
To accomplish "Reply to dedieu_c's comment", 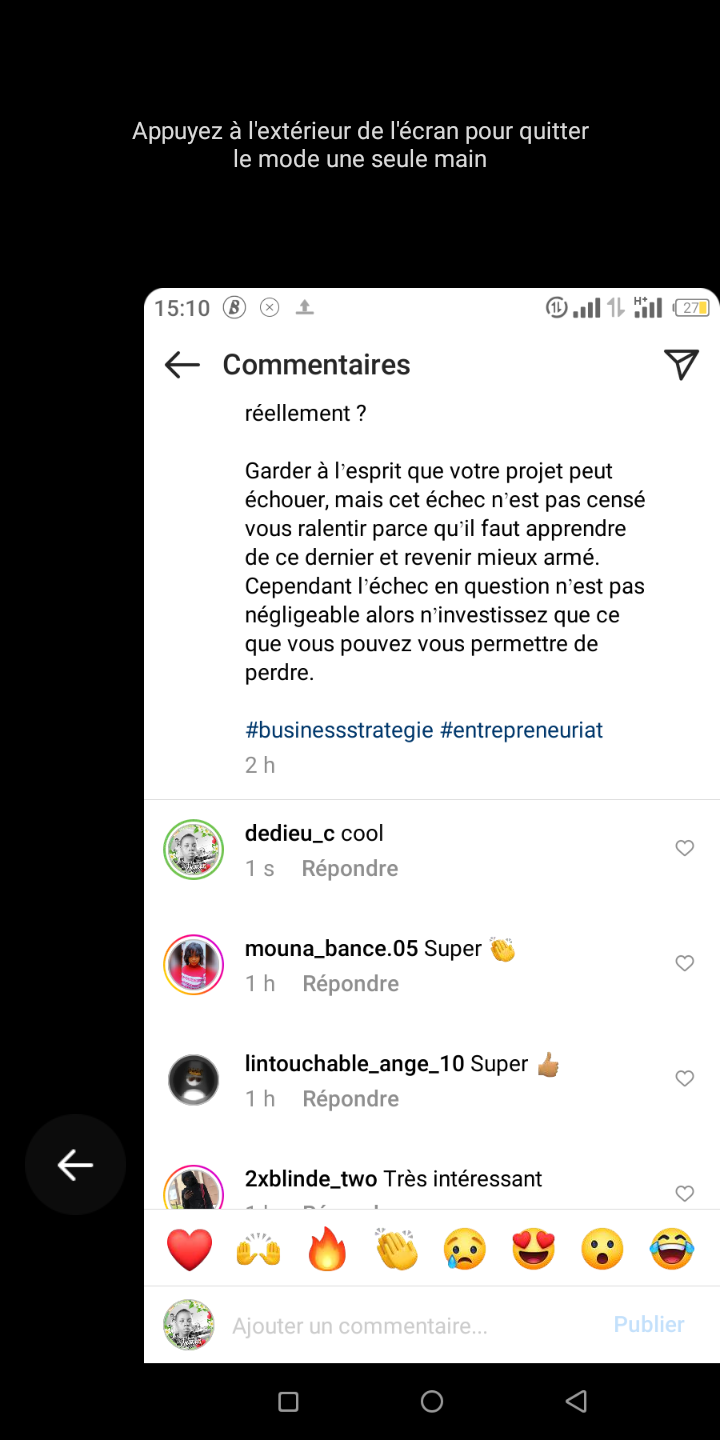I will tap(350, 869).
